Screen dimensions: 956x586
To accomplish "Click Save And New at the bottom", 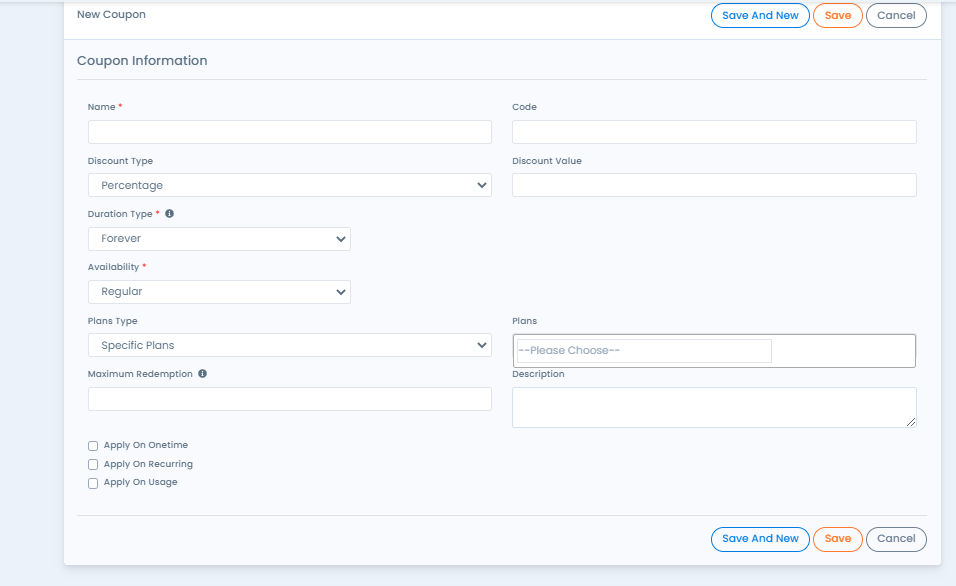I will point(760,539).
